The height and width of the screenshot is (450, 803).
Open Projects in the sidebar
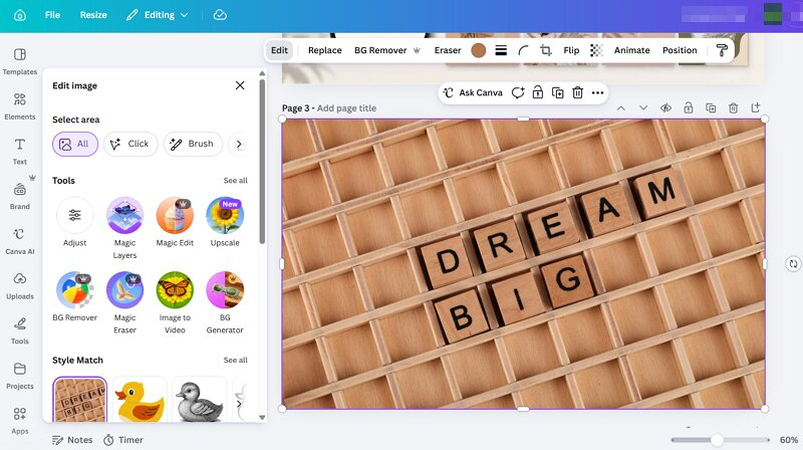click(x=19, y=376)
